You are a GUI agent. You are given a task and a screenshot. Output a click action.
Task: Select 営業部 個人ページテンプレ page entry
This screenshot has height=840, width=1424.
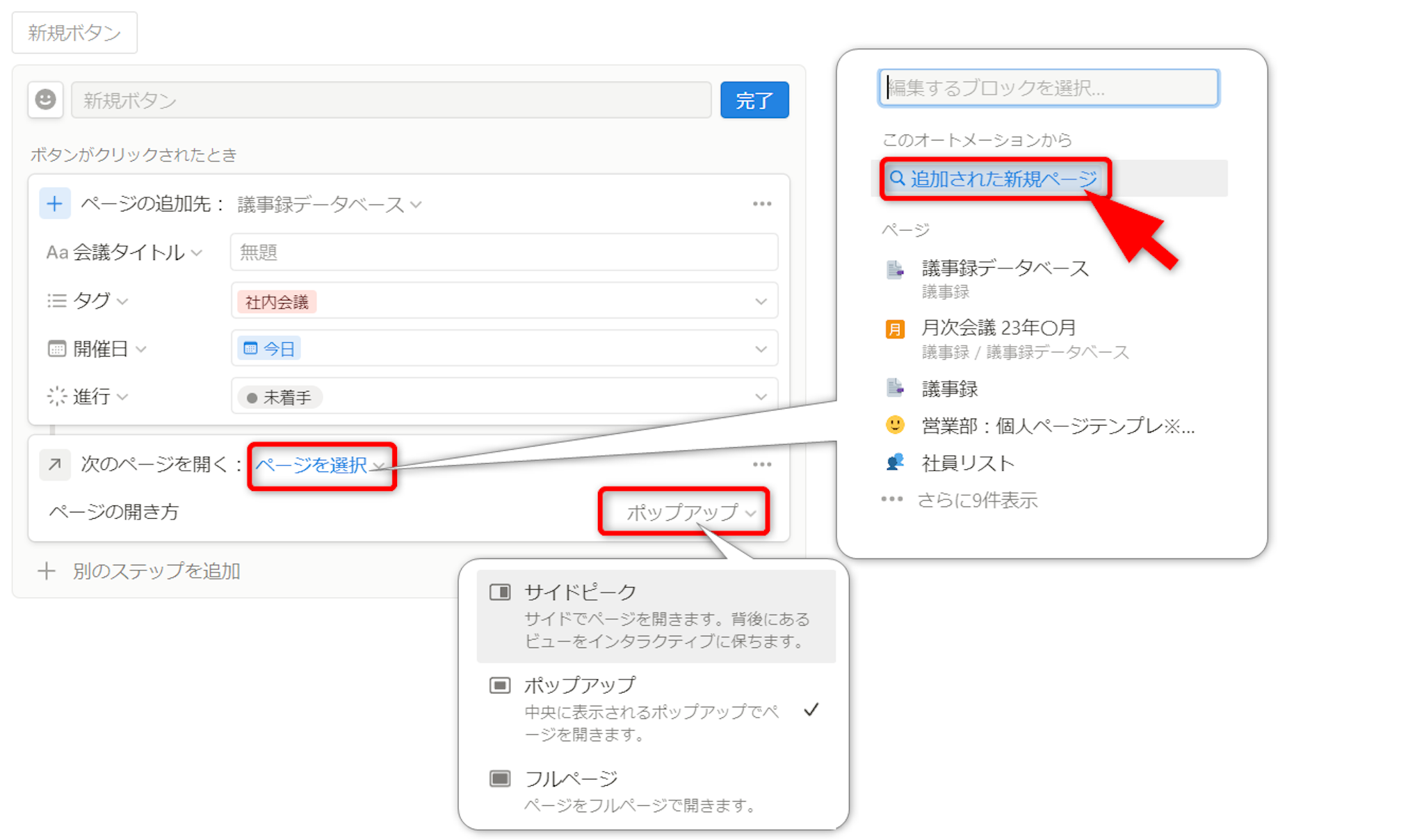click(x=1057, y=426)
